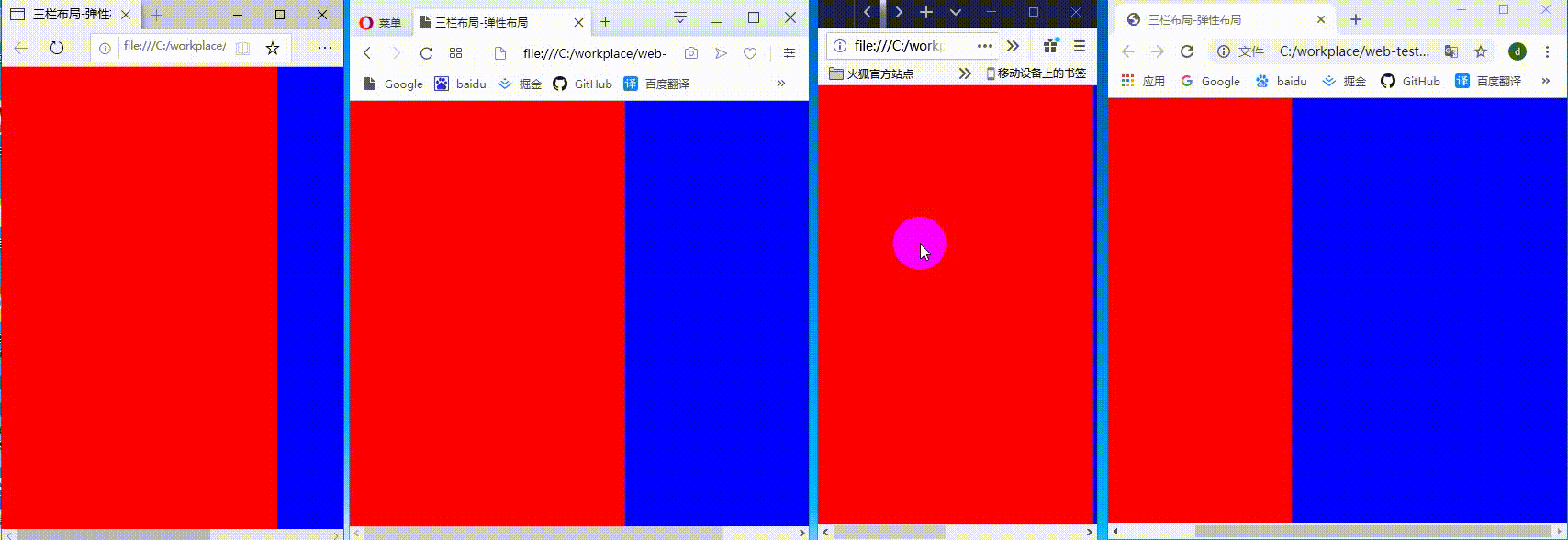1568x540 pixels.
Task: Open 移动设备上的书签 in Firefox
Action: (1036, 73)
